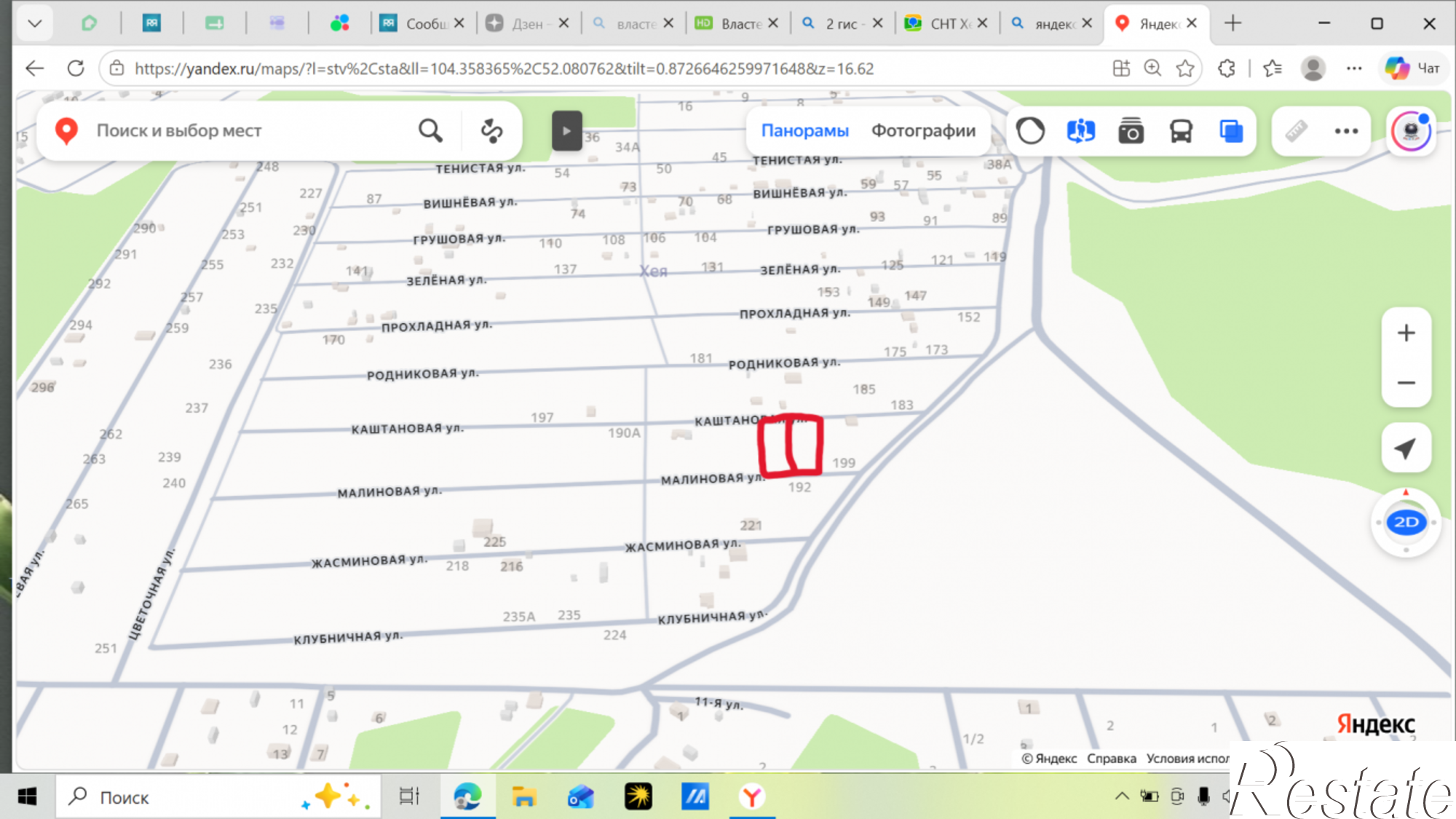Expand the browser tab list chevron
Screen dimensions: 1456x819
tap(34, 23)
